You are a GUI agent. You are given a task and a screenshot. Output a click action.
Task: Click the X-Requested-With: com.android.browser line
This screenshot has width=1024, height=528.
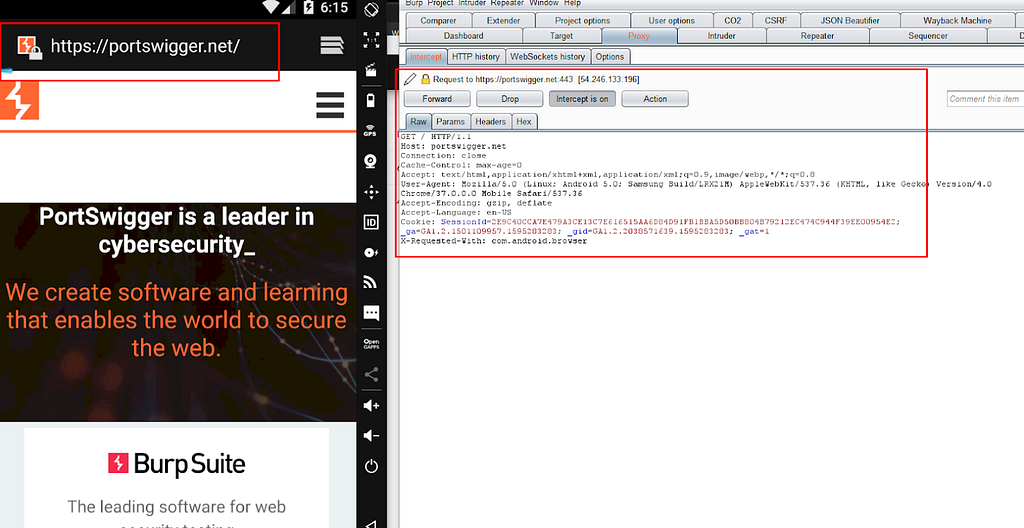point(494,241)
